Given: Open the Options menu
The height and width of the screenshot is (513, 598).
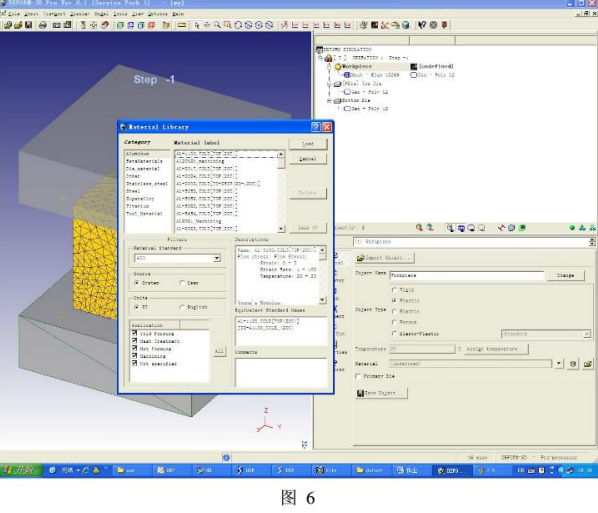Looking at the screenshot, I should click(158, 14).
